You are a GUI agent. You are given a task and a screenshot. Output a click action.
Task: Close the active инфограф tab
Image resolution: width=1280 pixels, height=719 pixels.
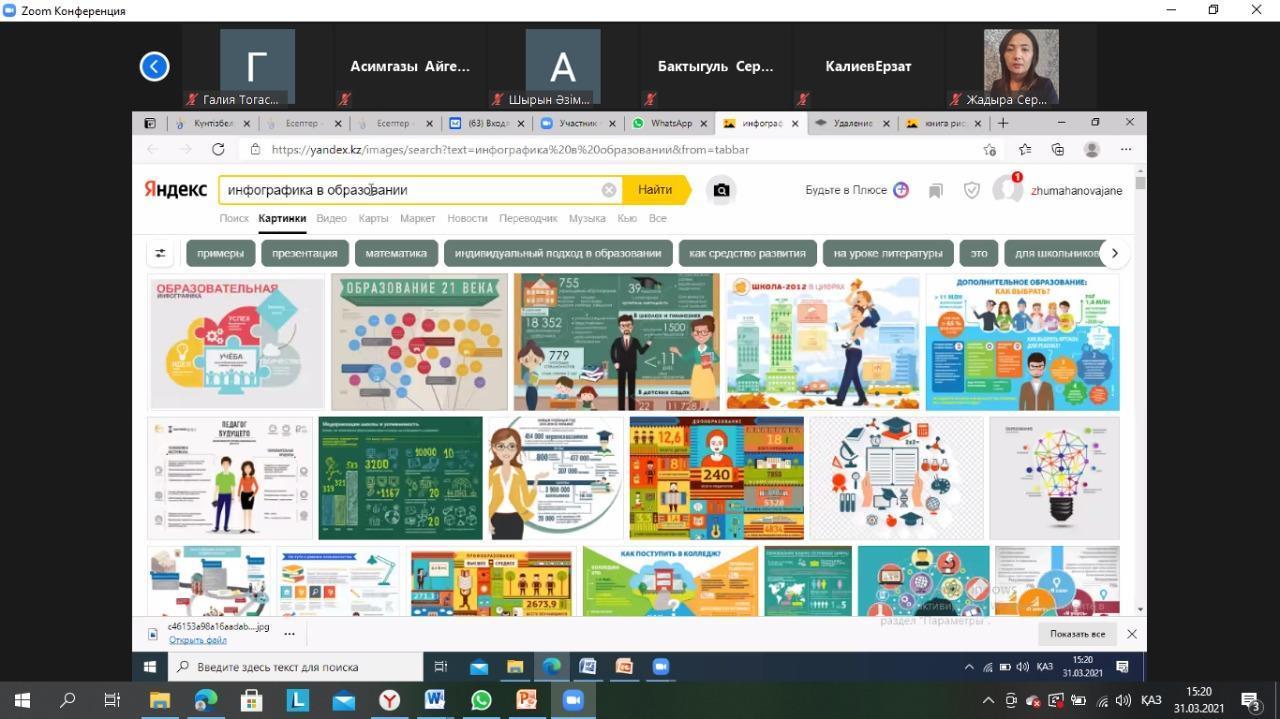[796, 124]
